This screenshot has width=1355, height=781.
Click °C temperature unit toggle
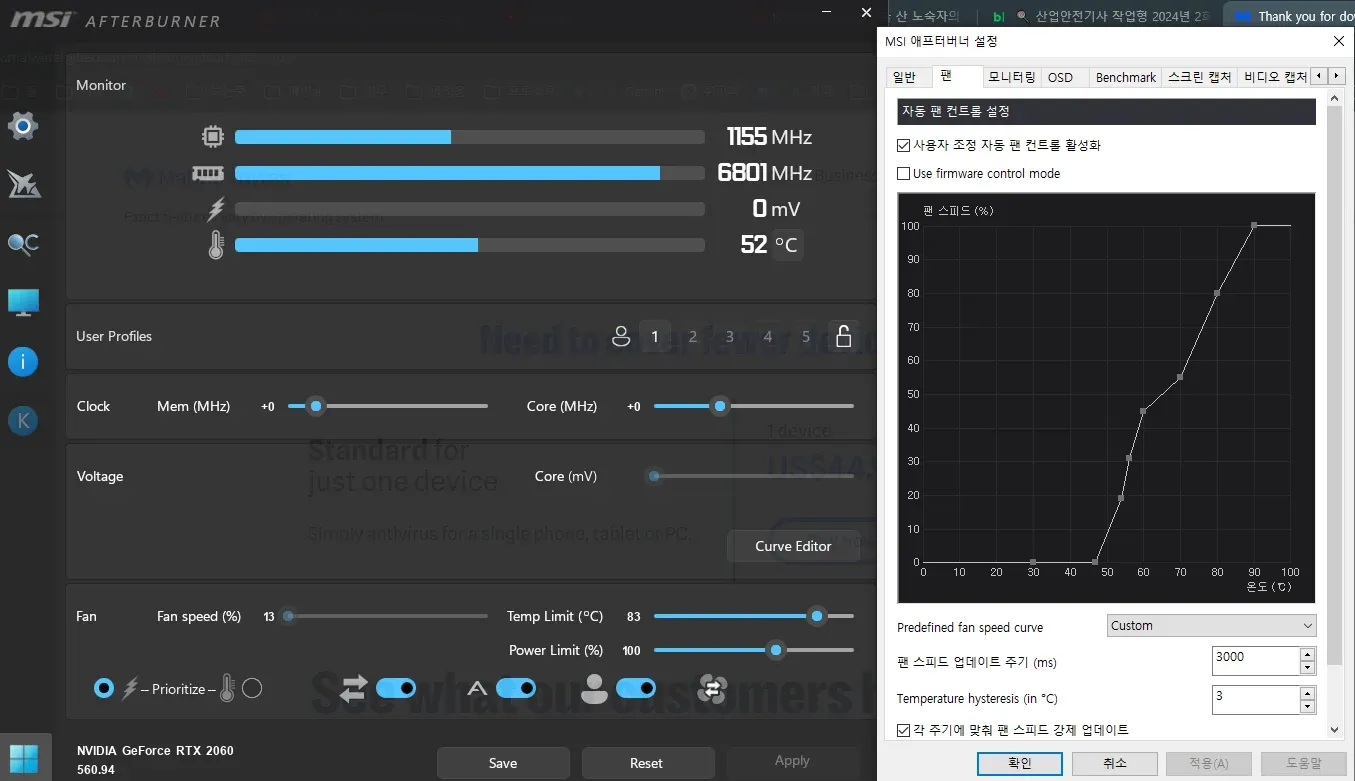click(x=787, y=245)
